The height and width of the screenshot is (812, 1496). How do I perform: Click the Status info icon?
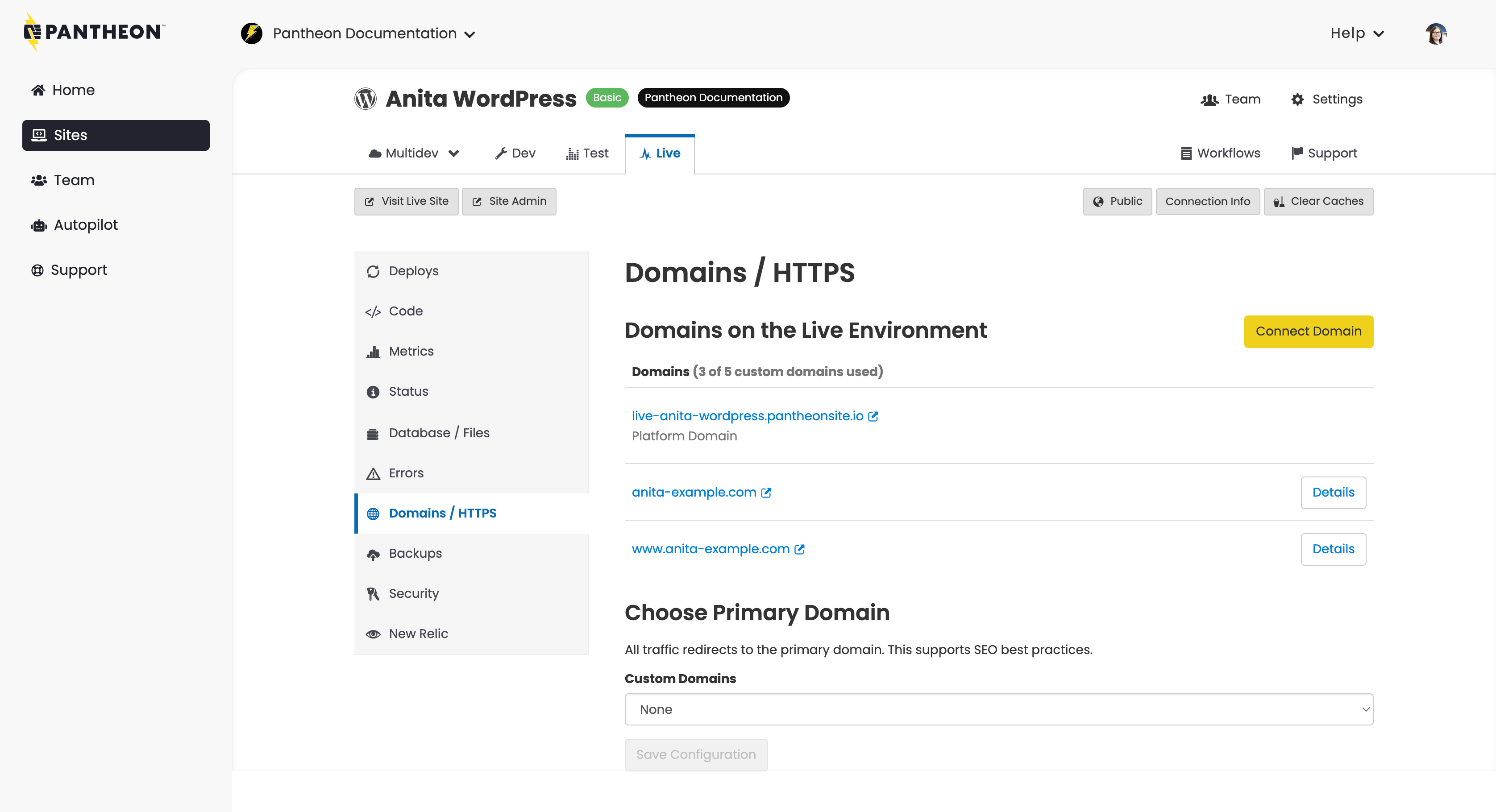[372, 392]
